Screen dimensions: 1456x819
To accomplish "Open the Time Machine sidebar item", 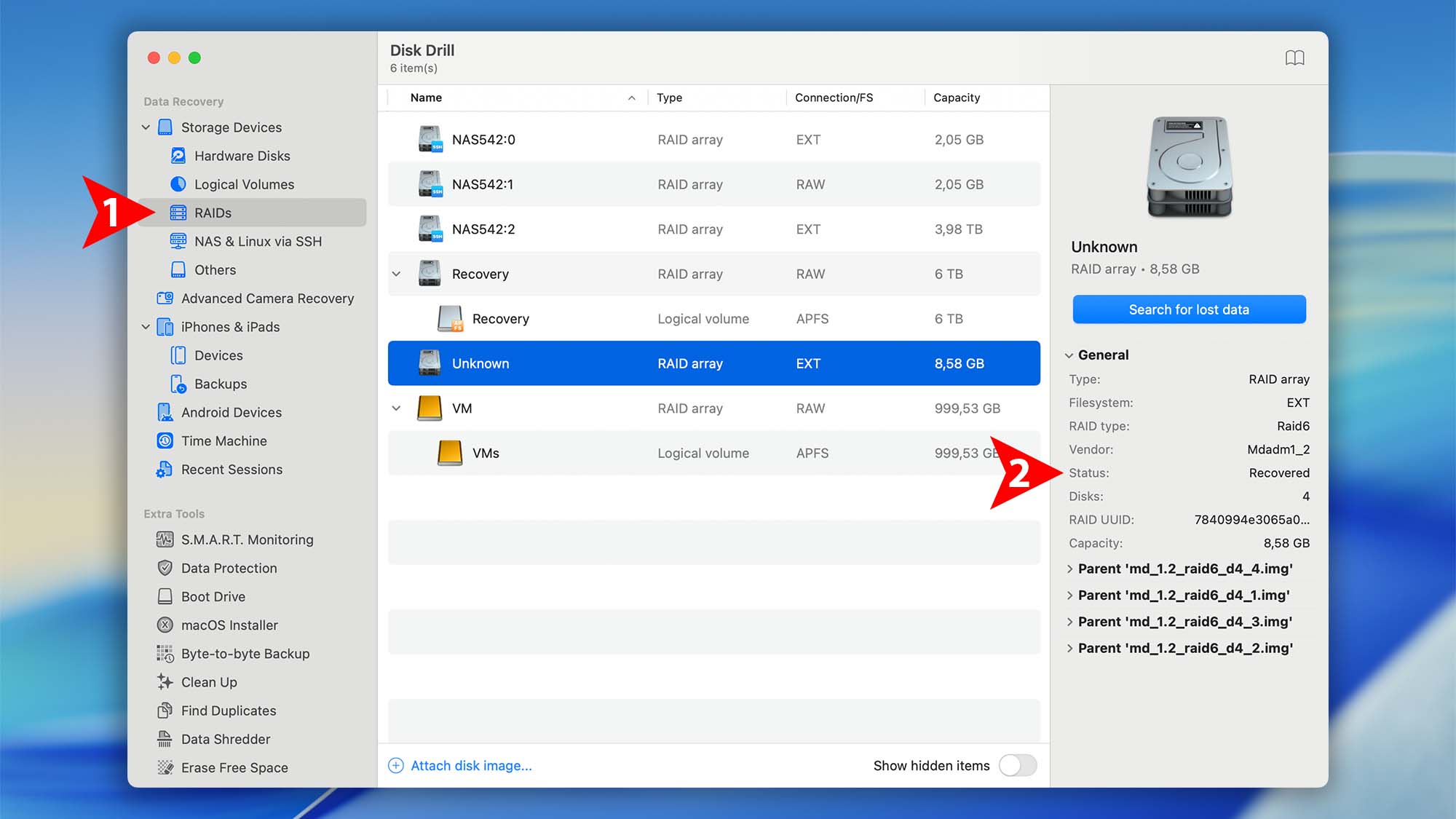I will [x=252, y=441].
